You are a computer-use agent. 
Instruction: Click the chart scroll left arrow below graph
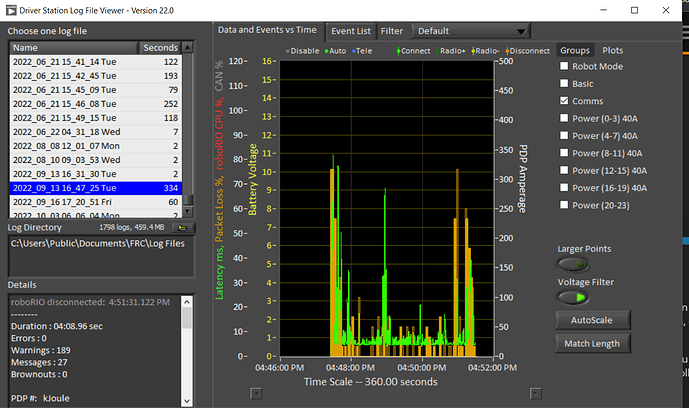pos(256,393)
